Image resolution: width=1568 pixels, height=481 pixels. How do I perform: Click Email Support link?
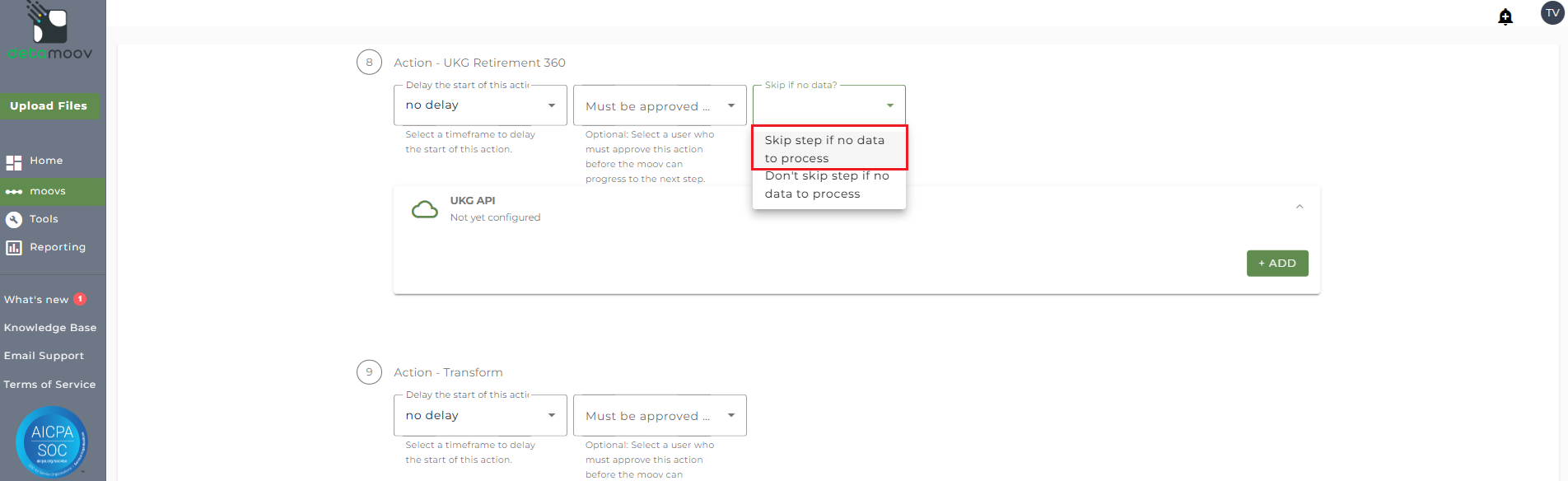44,356
